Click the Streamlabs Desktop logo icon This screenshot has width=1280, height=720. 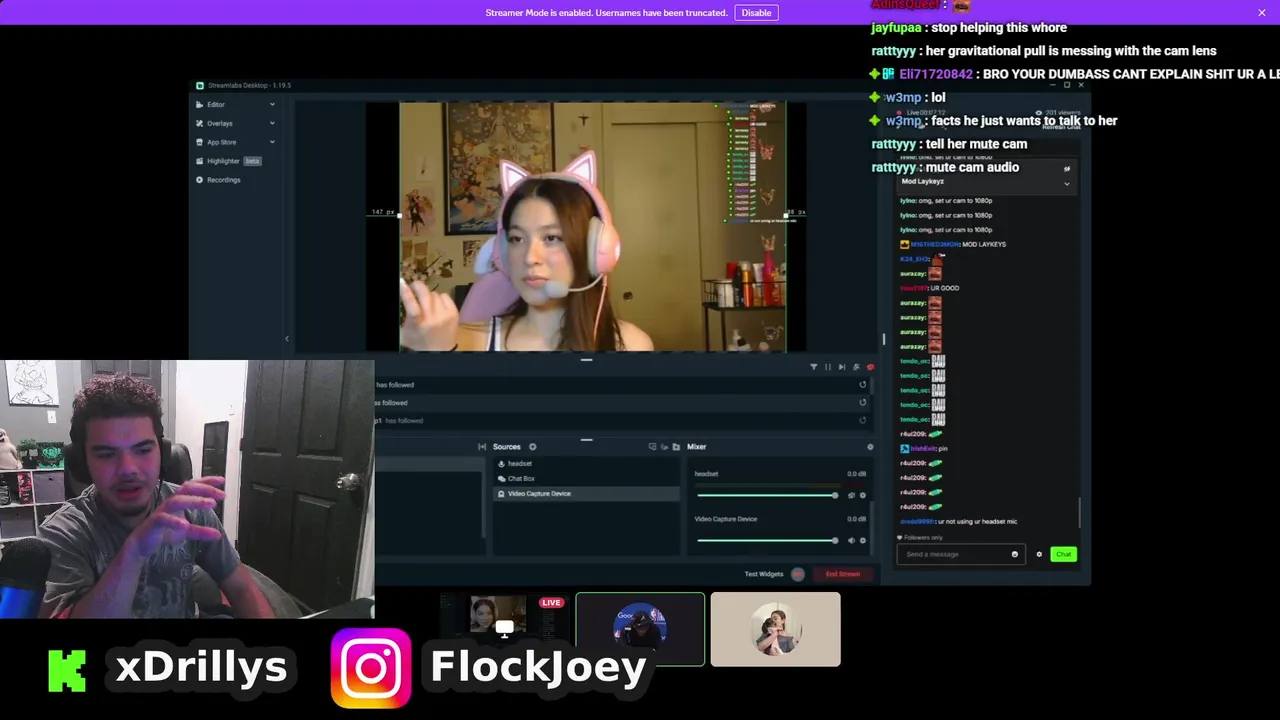pyautogui.click(x=200, y=85)
